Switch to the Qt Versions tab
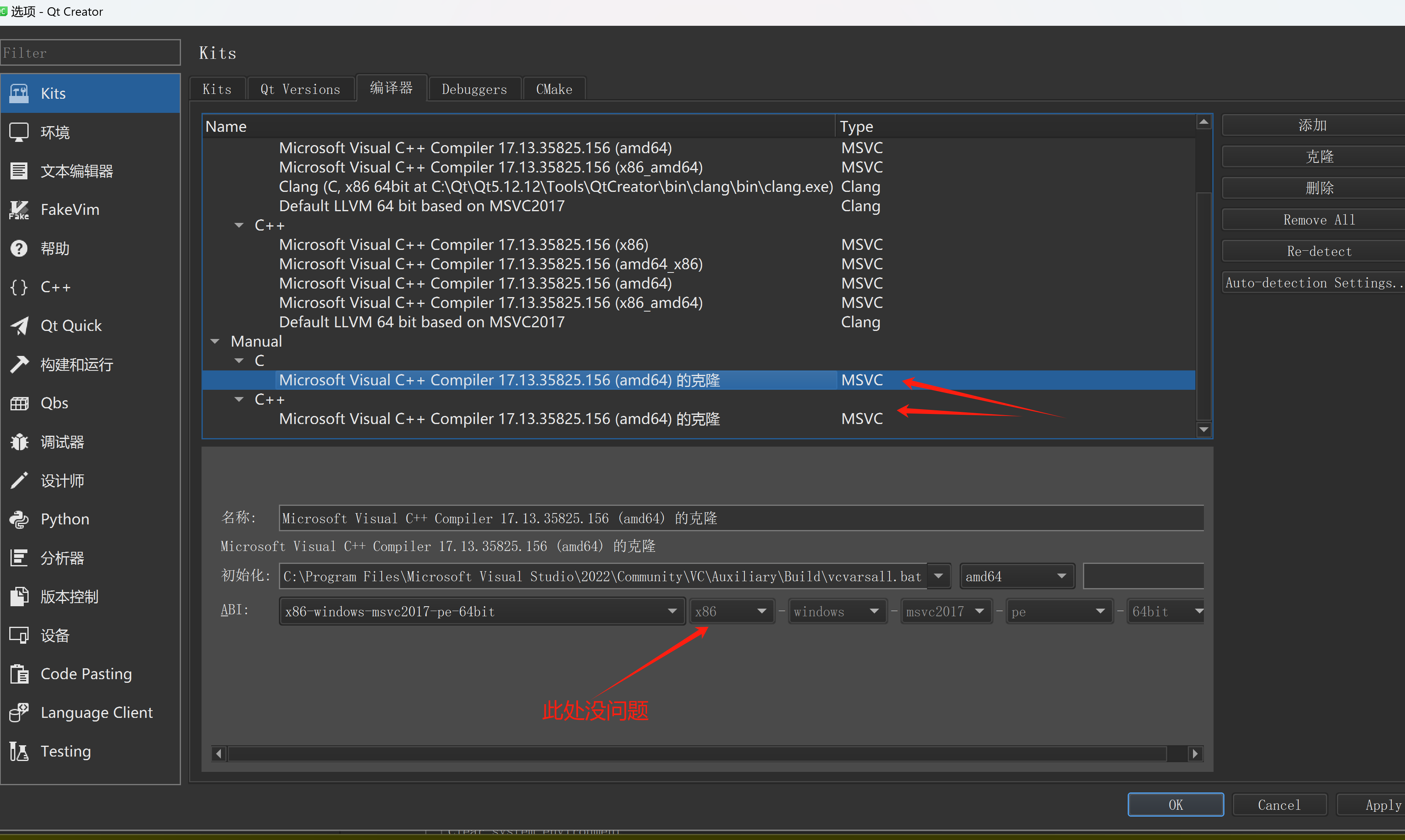Image resolution: width=1405 pixels, height=840 pixels. [300, 89]
